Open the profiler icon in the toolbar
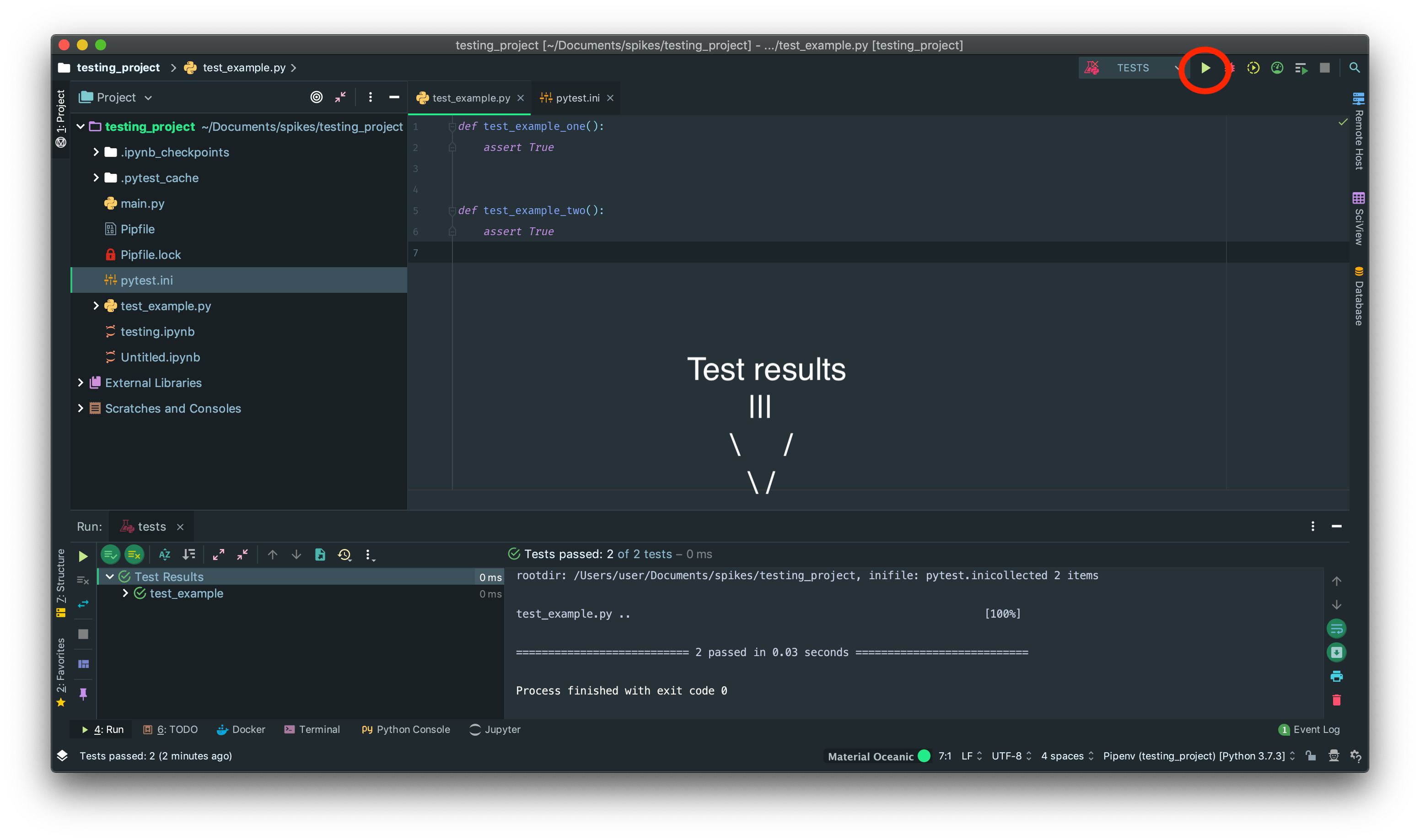The height and width of the screenshot is (840, 1420). click(1277, 68)
